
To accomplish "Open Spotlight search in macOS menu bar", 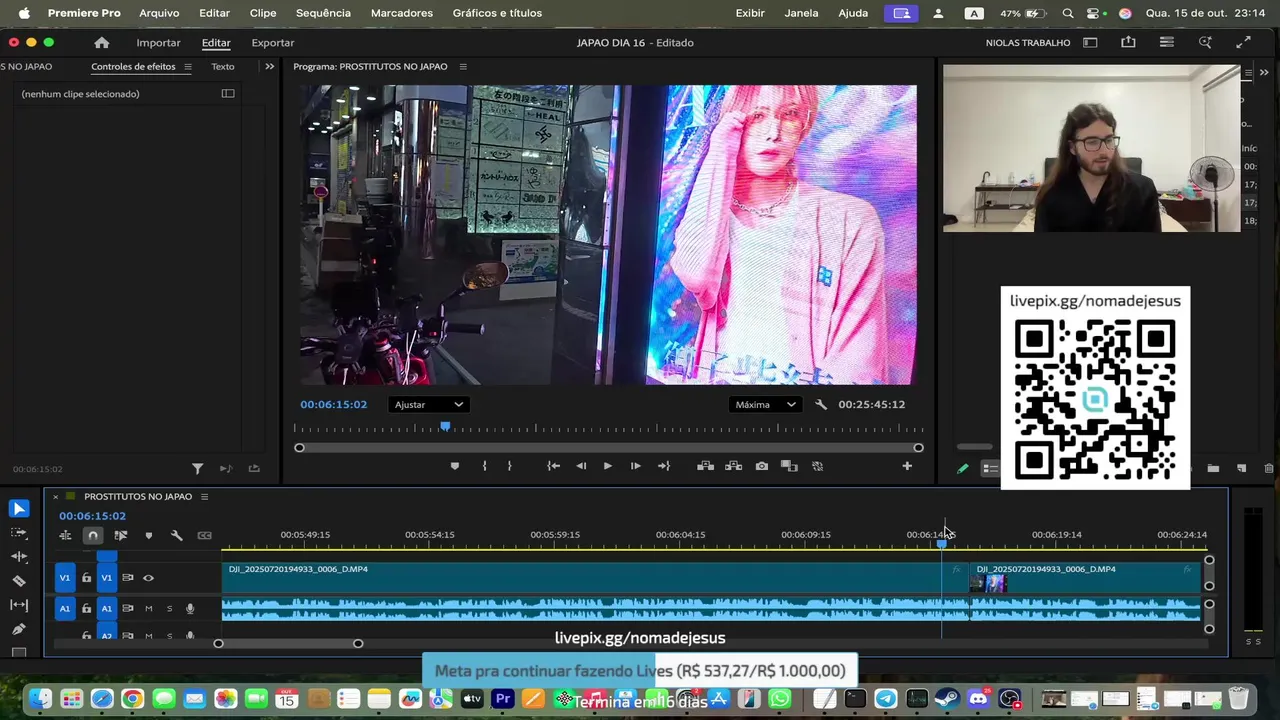I will coord(1068,13).
